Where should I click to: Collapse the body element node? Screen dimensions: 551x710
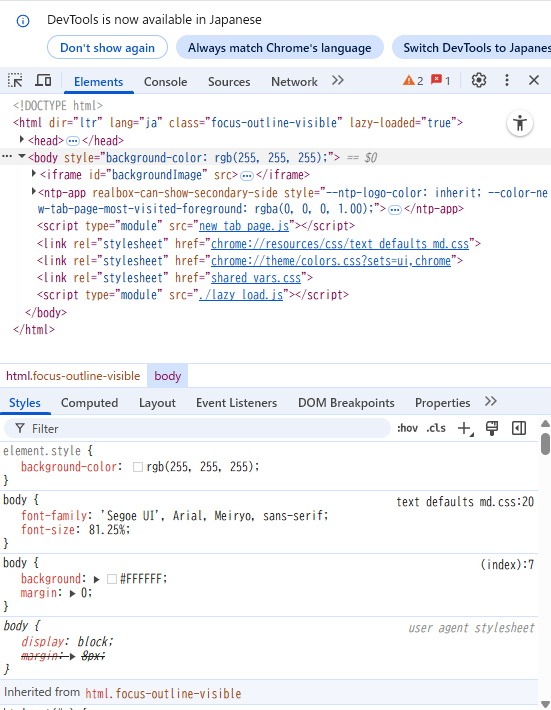coord(22,157)
